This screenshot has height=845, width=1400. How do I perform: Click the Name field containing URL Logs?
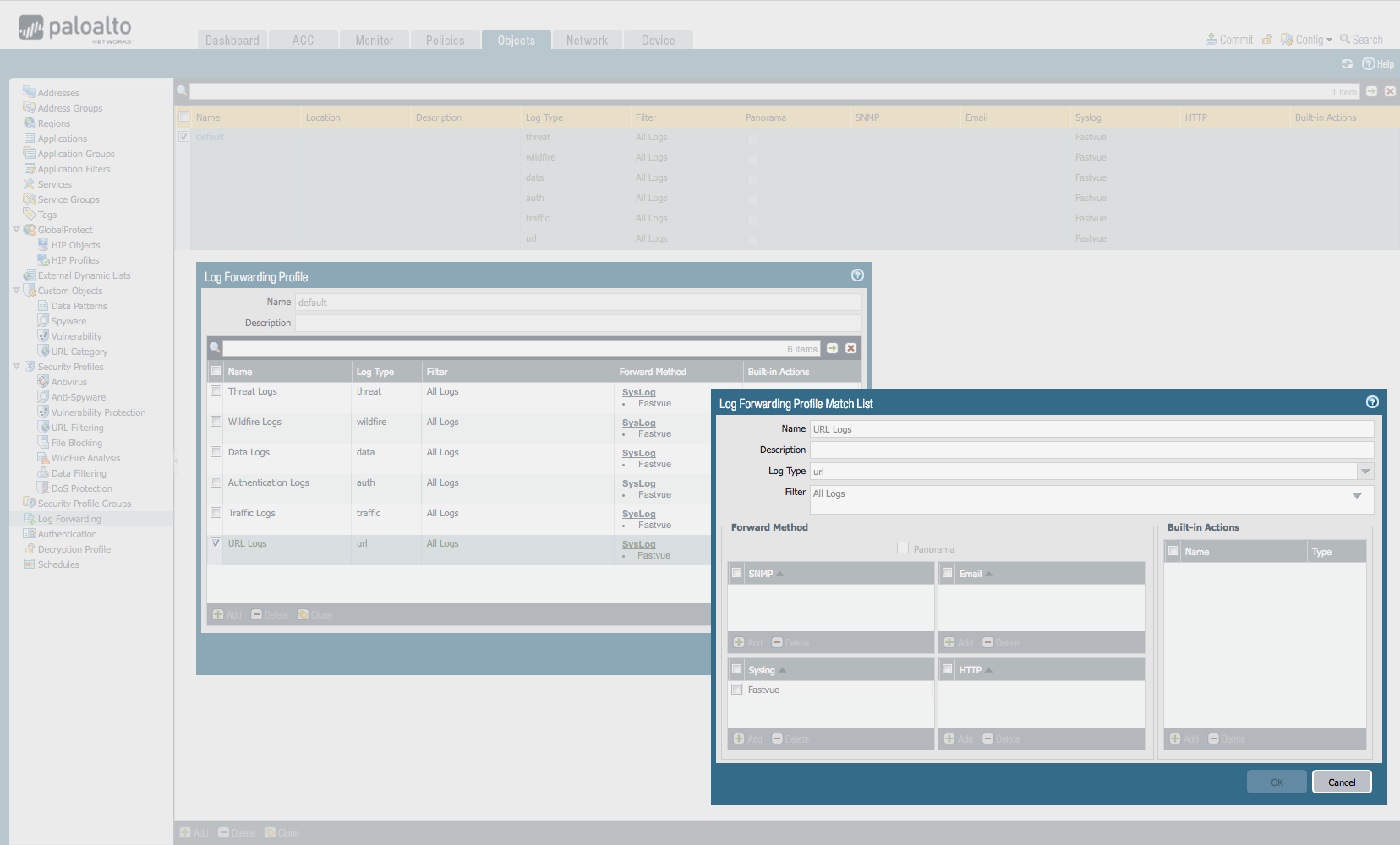[x=1091, y=428]
